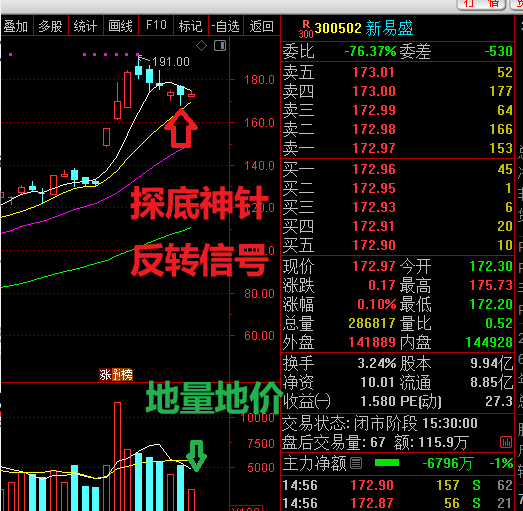Click the 标记 mark button
Image resolution: width=523 pixels, height=511 pixels.
(191, 26)
